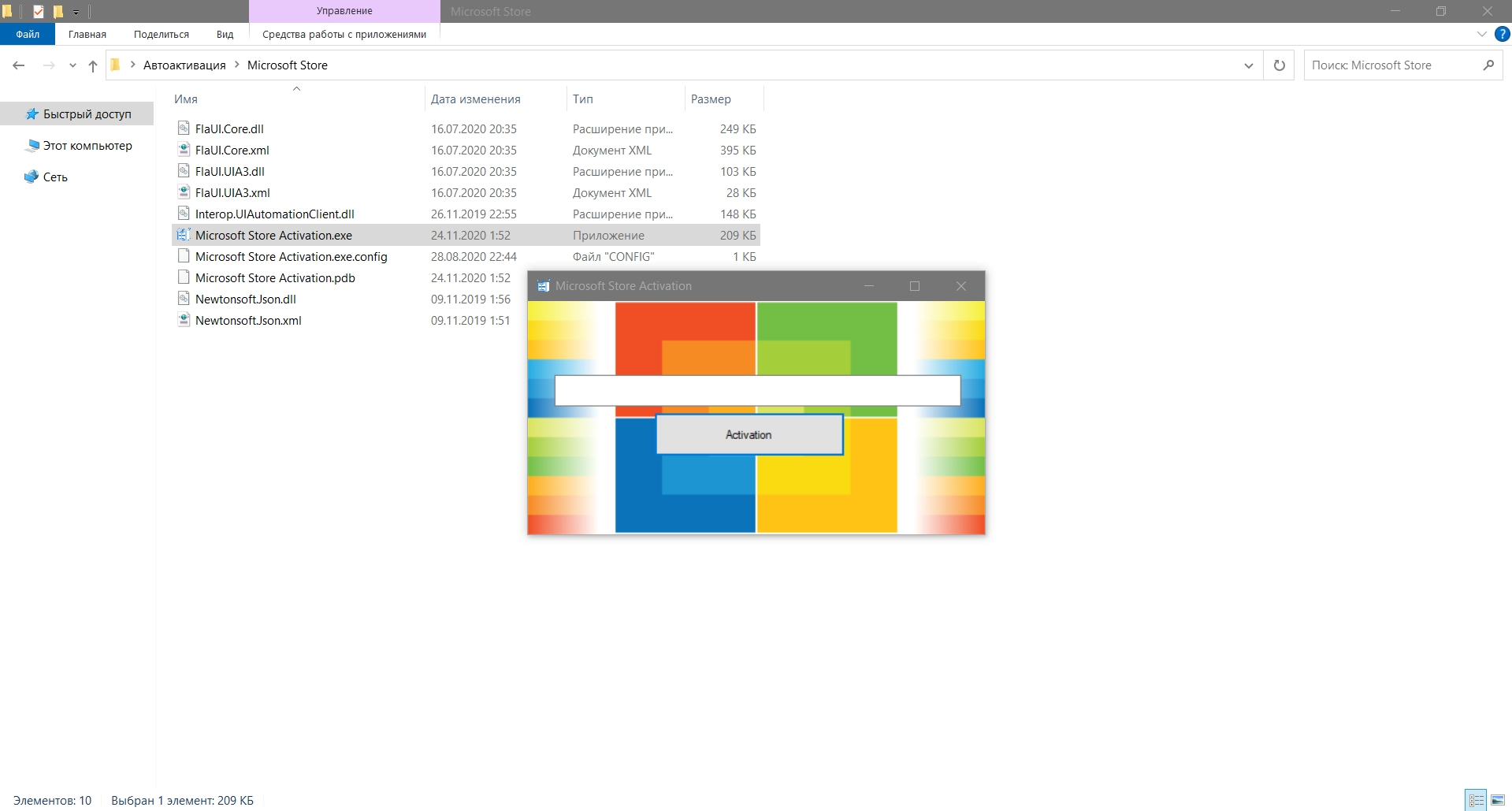
Task: Go back with the Explorer back arrow
Action: (x=19, y=65)
